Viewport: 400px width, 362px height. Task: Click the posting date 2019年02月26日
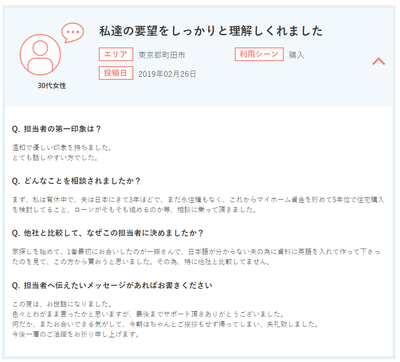pos(167,74)
